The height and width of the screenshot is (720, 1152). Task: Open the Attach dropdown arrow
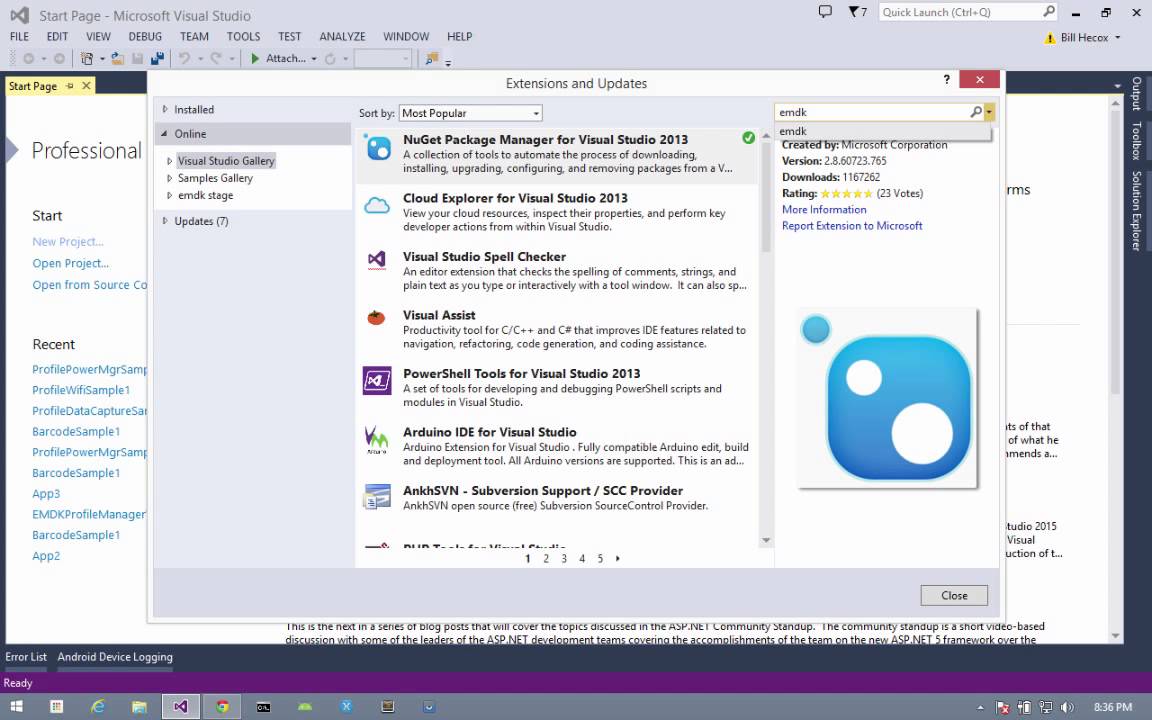coord(314,59)
